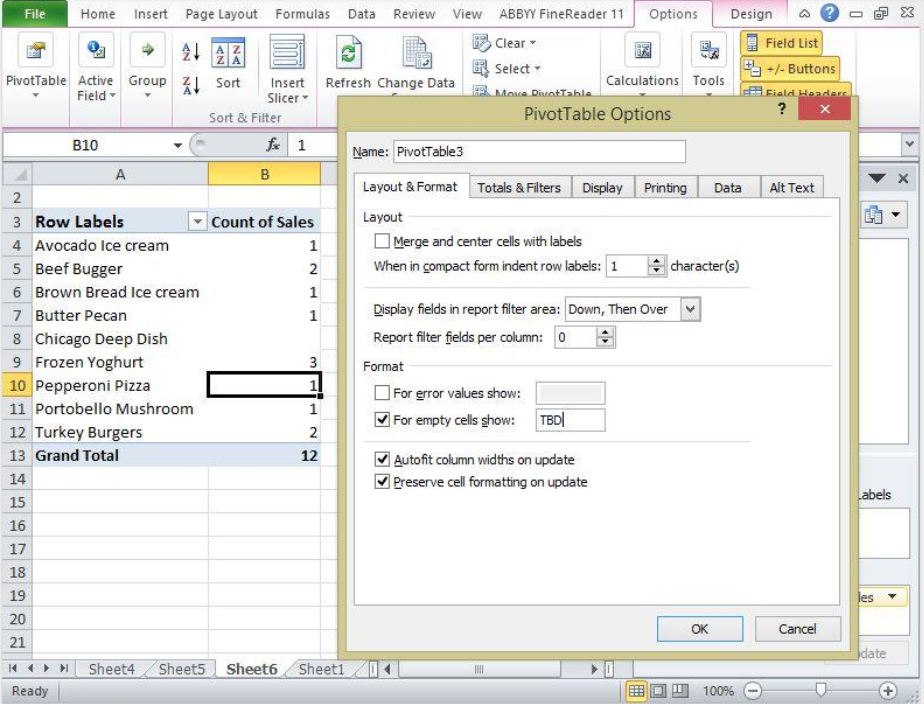Open the Page Layout ribbon tab
This screenshot has width=924, height=704.
click(x=220, y=14)
